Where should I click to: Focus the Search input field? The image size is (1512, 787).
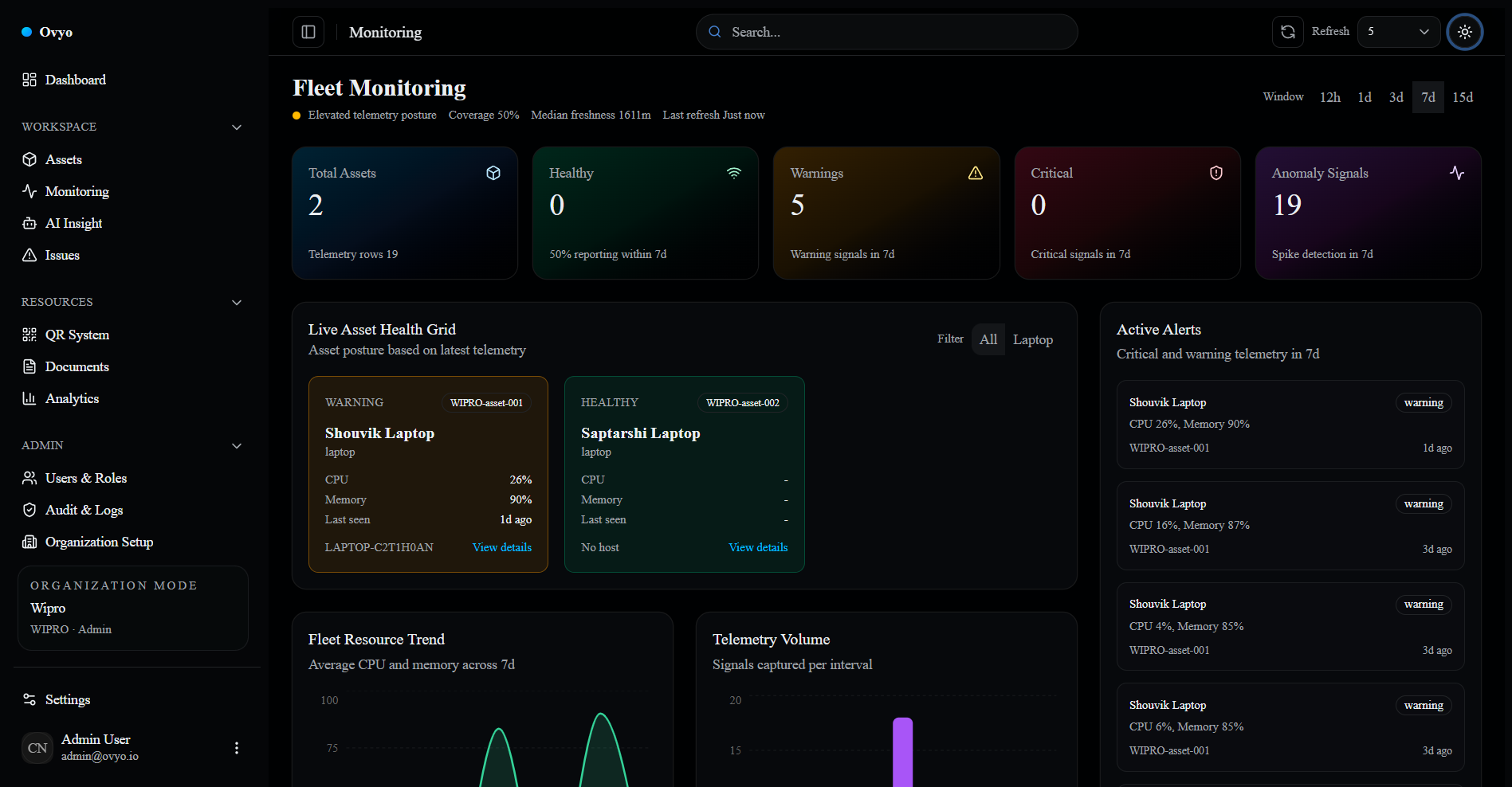click(886, 32)
